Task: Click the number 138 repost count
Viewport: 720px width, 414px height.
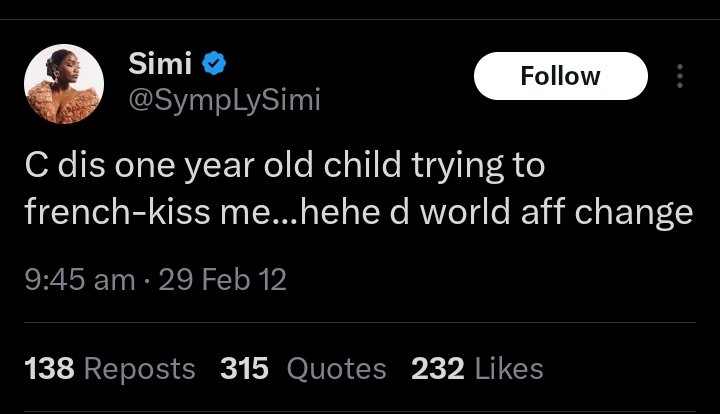Action: coord(49,369)
